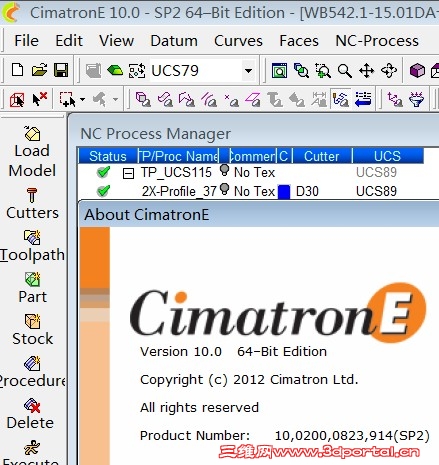This screenshot has height=465, width=439.
Task: Click the overlapping-squares zoom icon
Action: point(301,71)
